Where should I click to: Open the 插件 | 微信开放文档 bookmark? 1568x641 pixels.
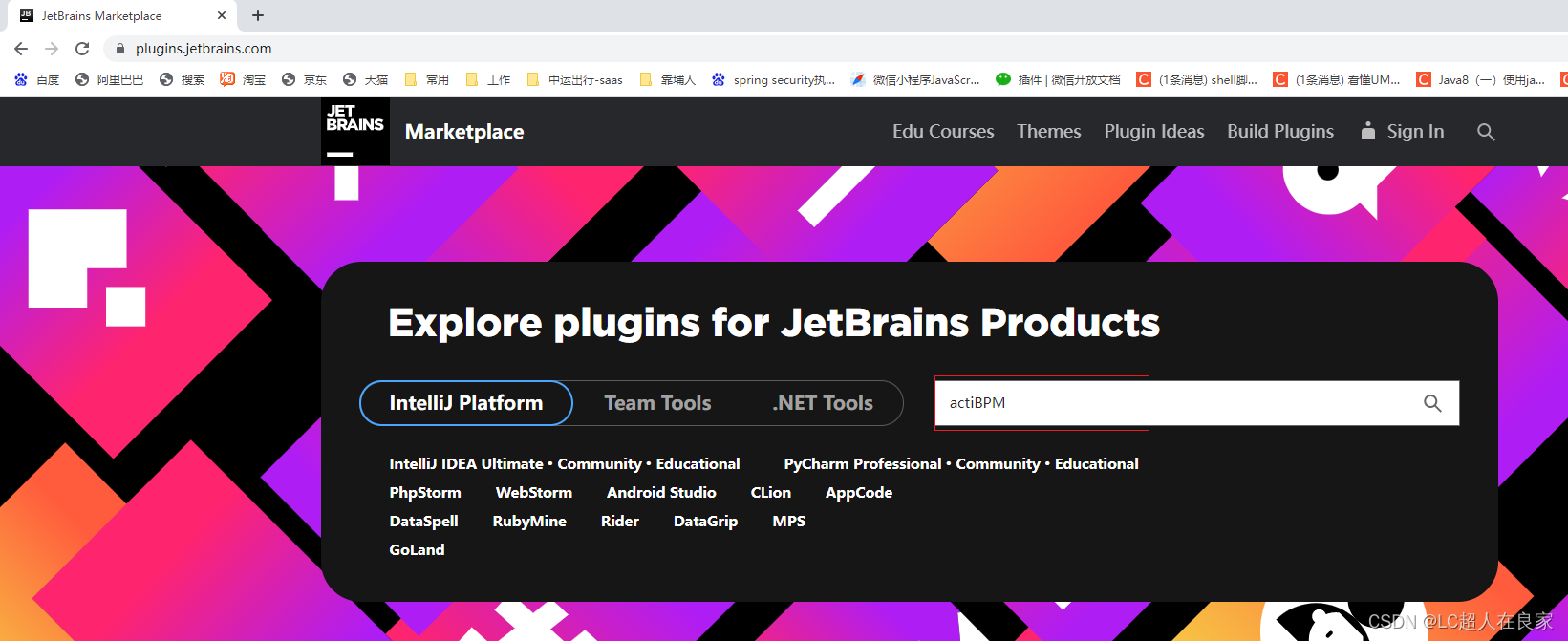tap(1058, 80)
